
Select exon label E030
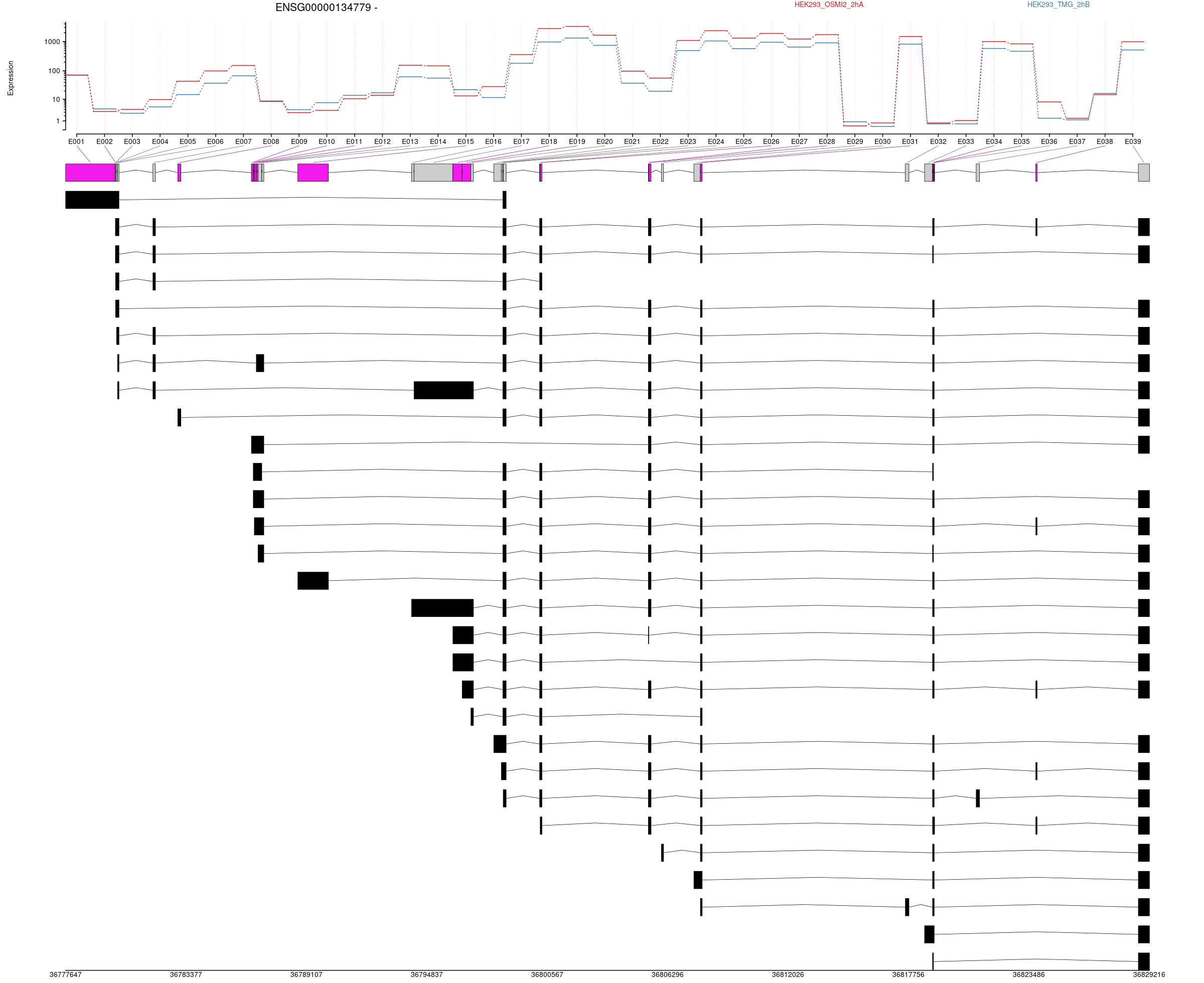[x=882, y=141]
